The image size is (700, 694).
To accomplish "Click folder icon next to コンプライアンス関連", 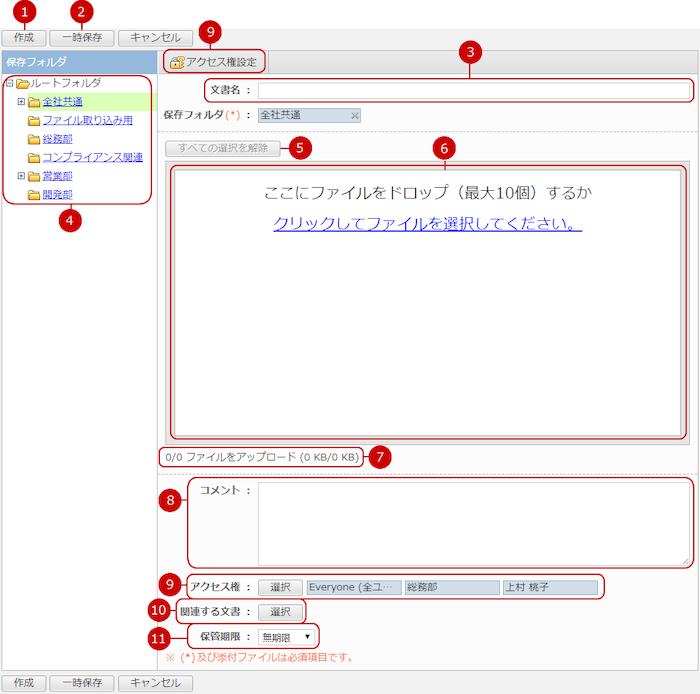I will coord(34,158).
